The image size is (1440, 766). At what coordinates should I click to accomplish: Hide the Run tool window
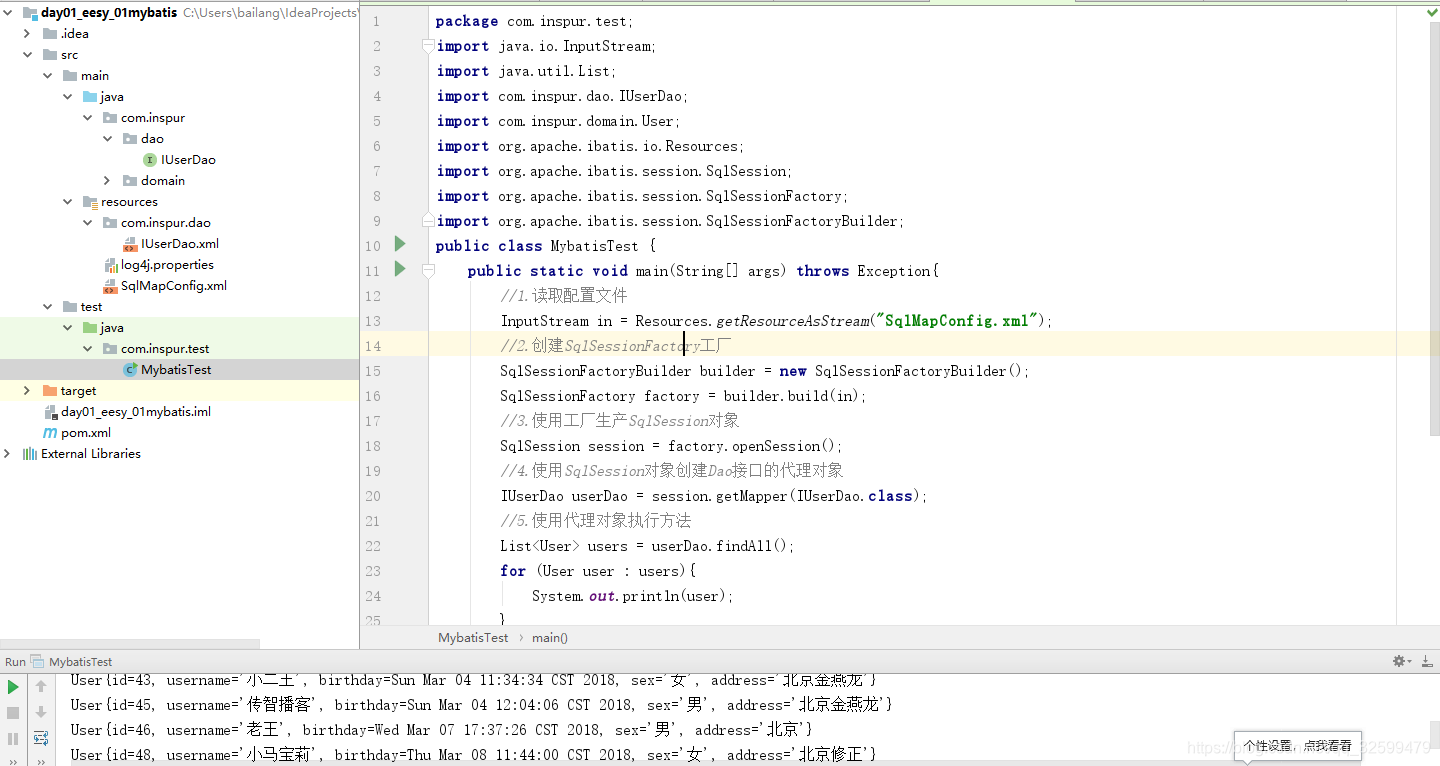pyautogui.click(x=1425, y=661)
